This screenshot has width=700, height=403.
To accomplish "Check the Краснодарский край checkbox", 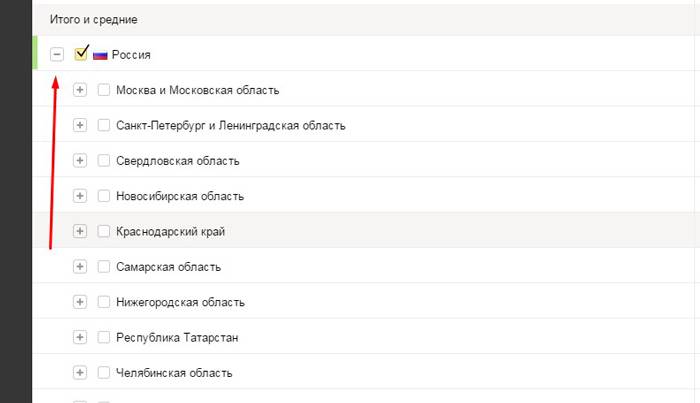I will click(104, 231).
